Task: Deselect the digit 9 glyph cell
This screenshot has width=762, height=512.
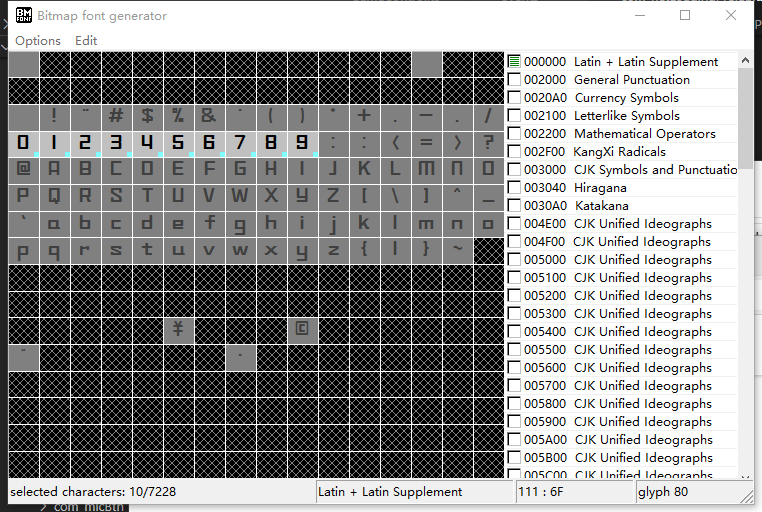Action: click(303, 143)
